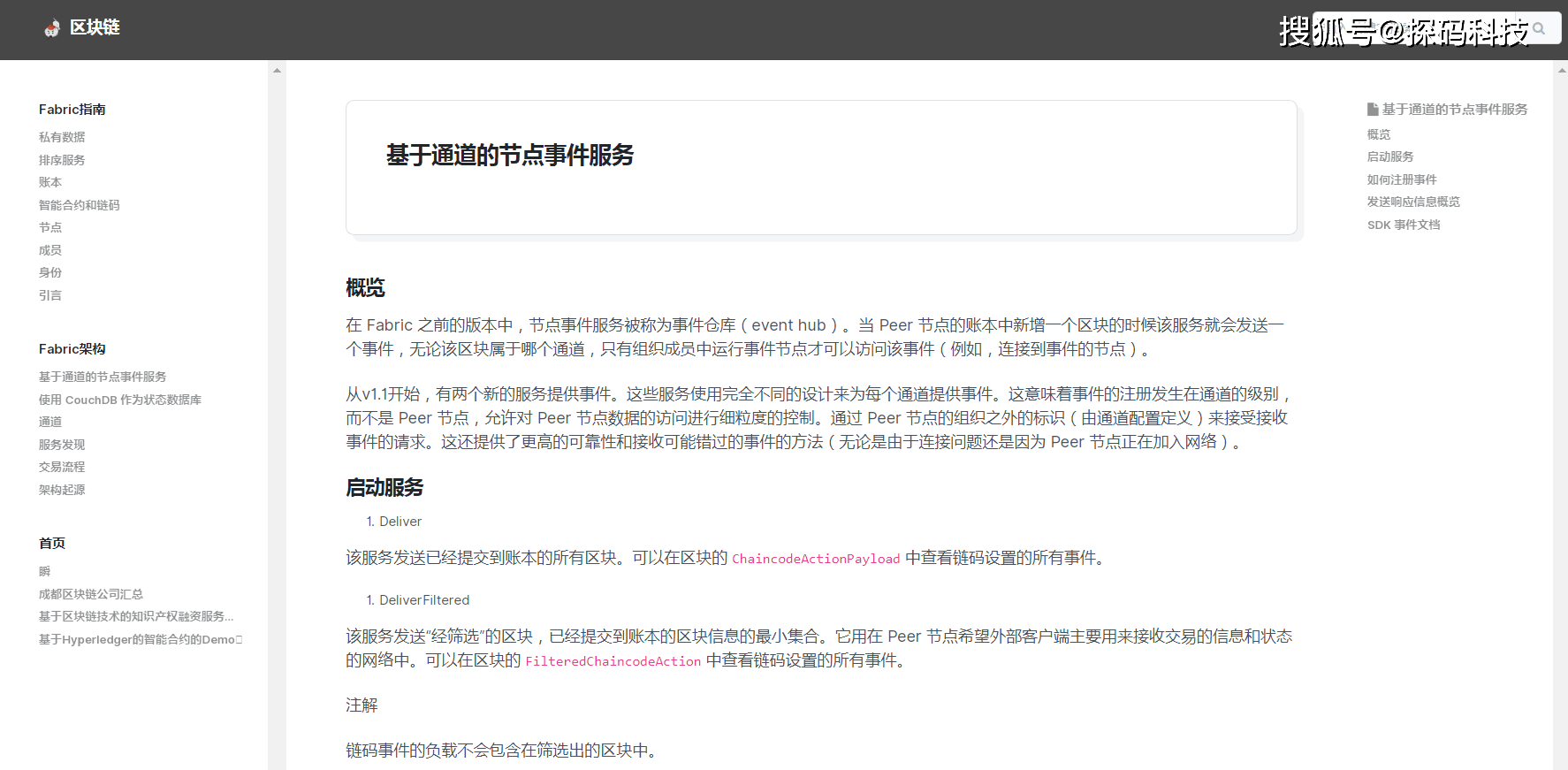This screenshot has width=1568, height=770.
Task: Open 基于区块链技术的知识产权融资服务 link
Action: 136,616
